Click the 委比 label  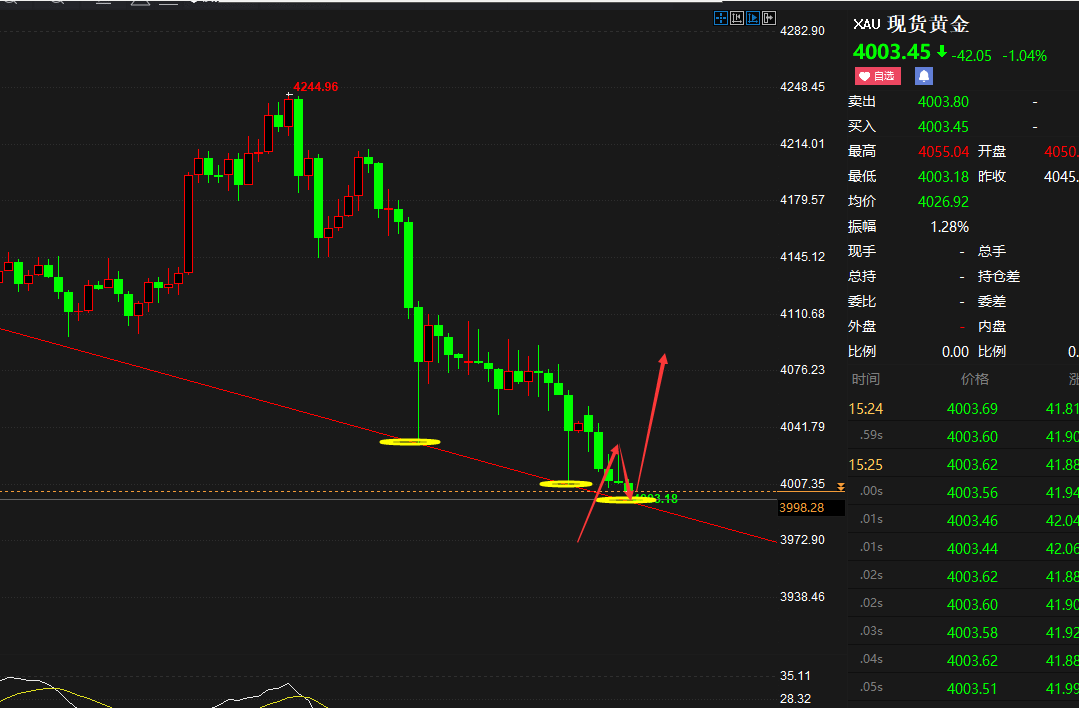pyautogui.click(x=862, y=301)
